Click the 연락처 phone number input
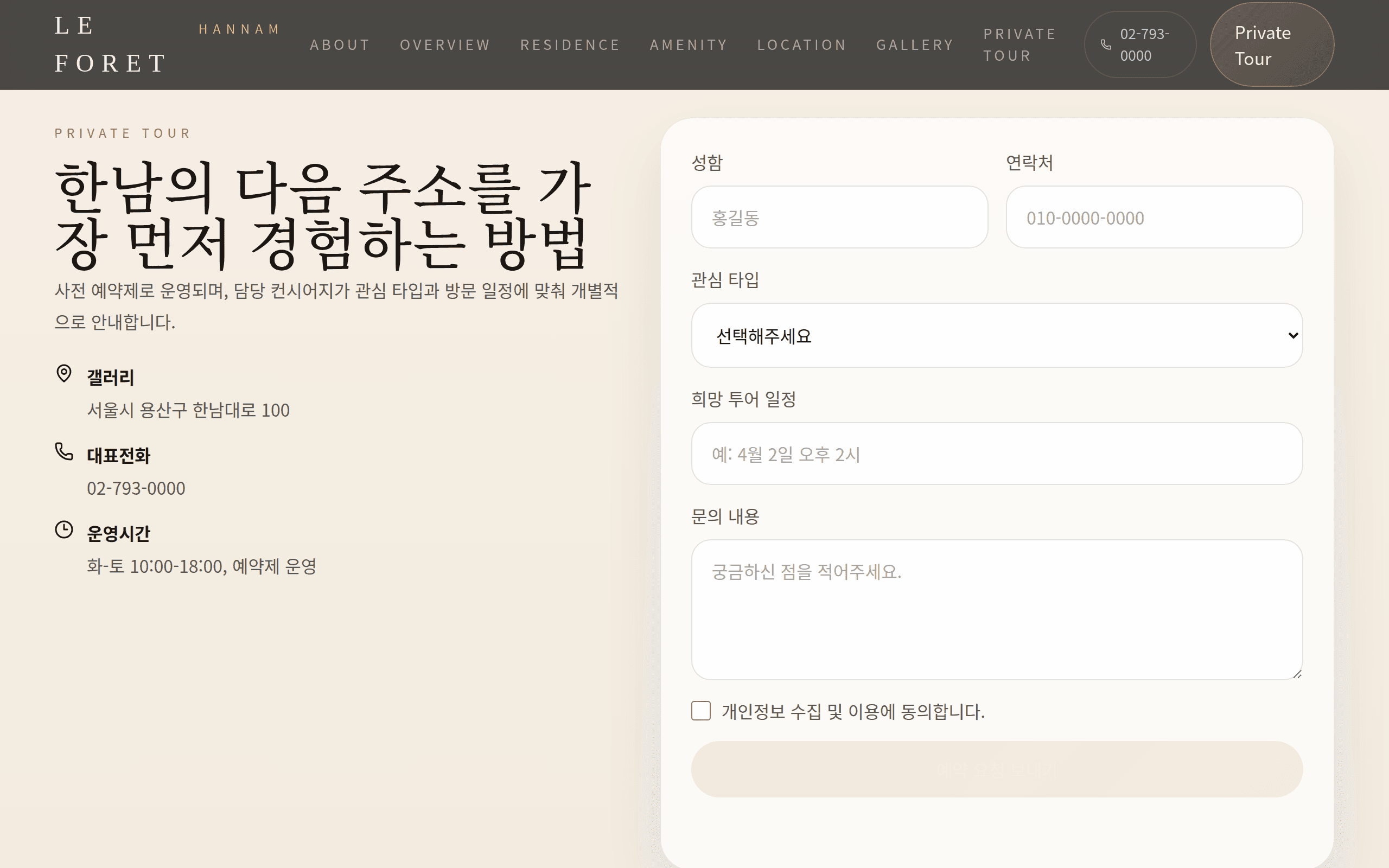 tap(1154, 217)
